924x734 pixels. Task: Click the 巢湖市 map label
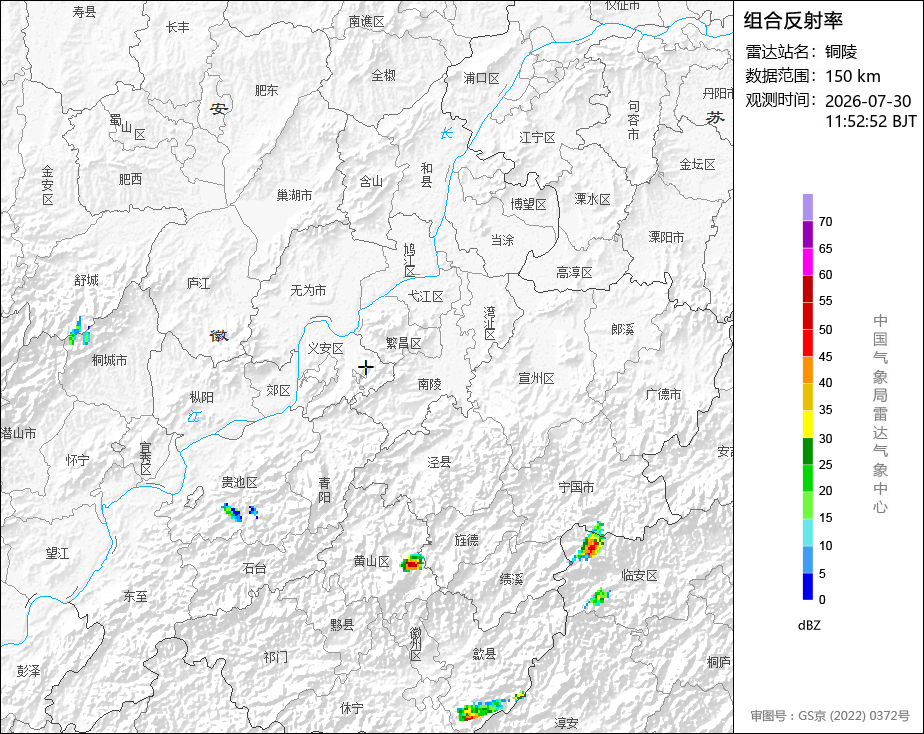coord(294,195)
